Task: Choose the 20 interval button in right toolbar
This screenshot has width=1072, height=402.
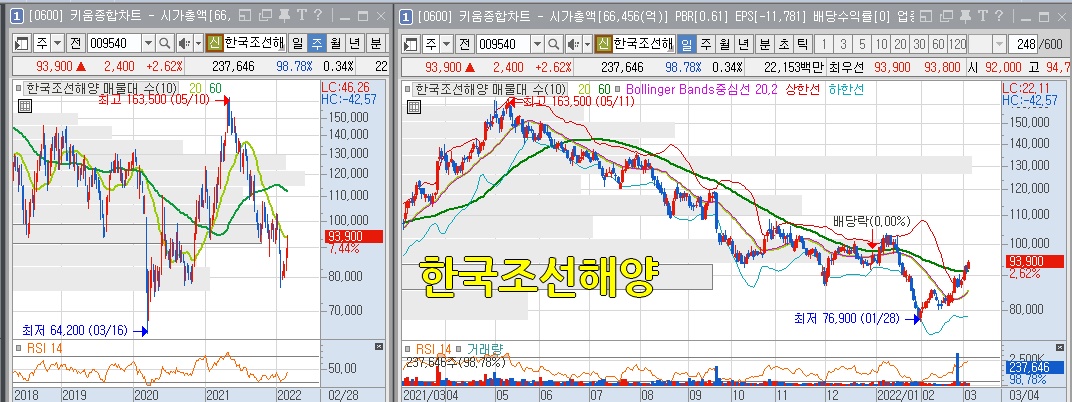Action: (x=900, y=44)
